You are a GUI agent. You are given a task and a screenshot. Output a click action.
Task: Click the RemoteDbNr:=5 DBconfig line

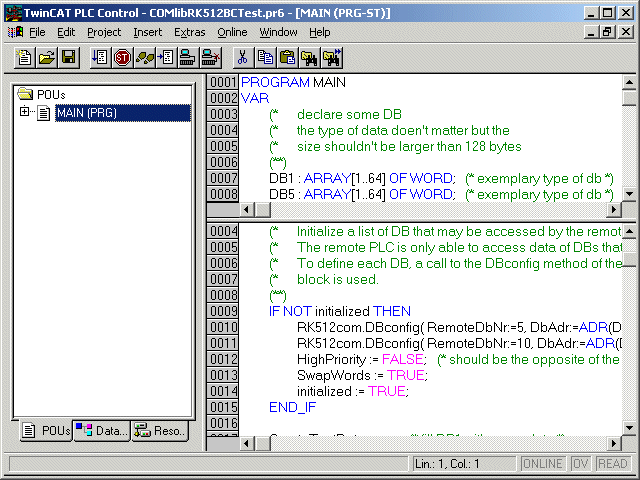459,327
